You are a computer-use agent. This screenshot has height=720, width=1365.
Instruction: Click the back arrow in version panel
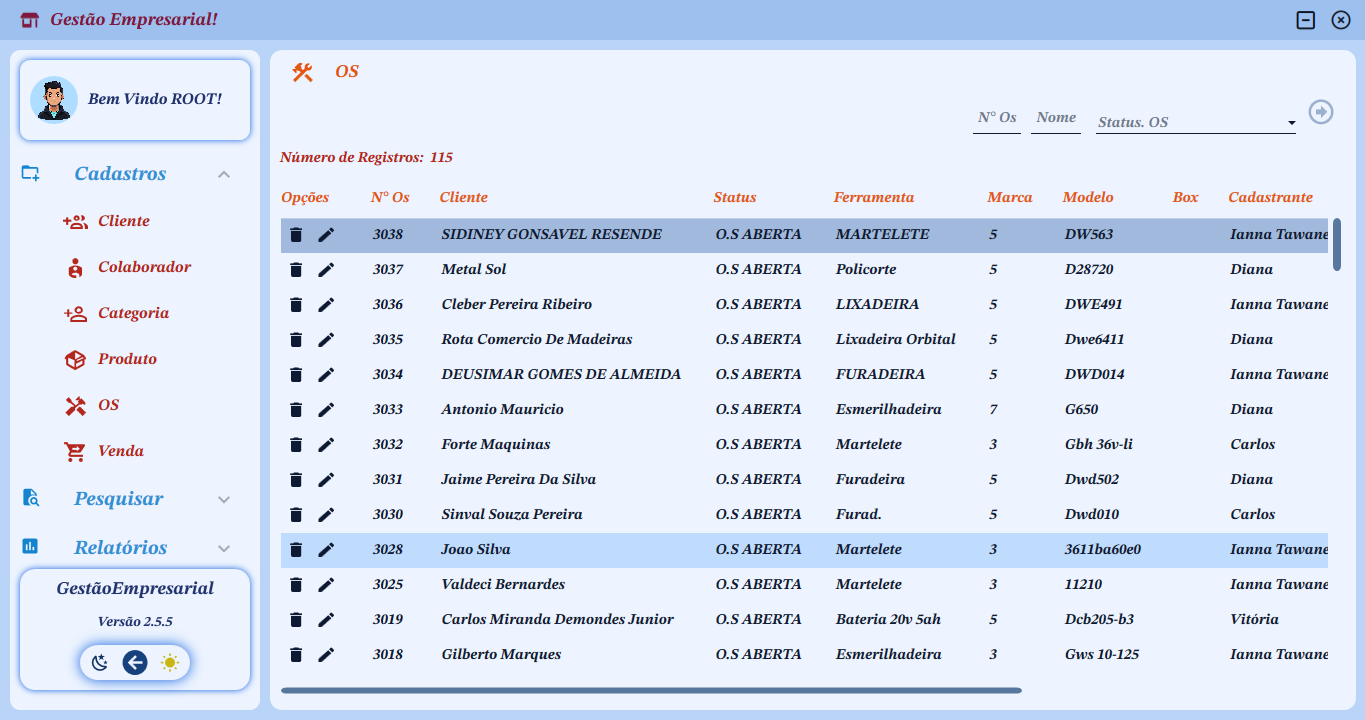(135, 662)
